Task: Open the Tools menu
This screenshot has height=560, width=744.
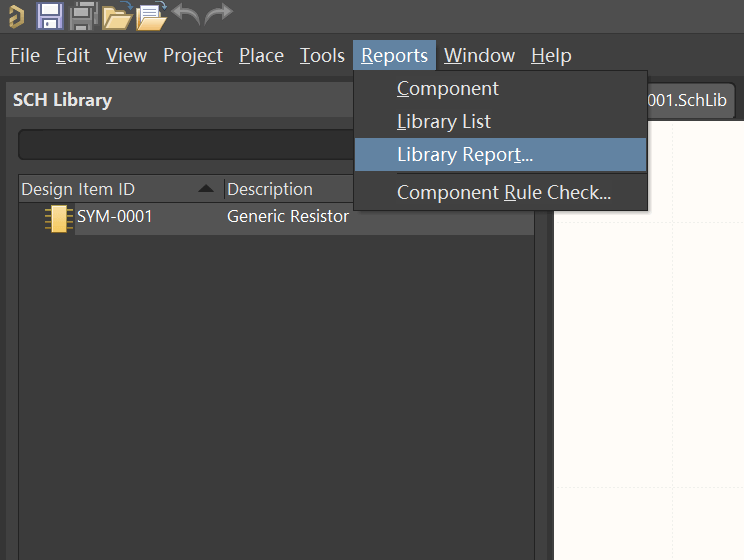Action: coord(322,56)
